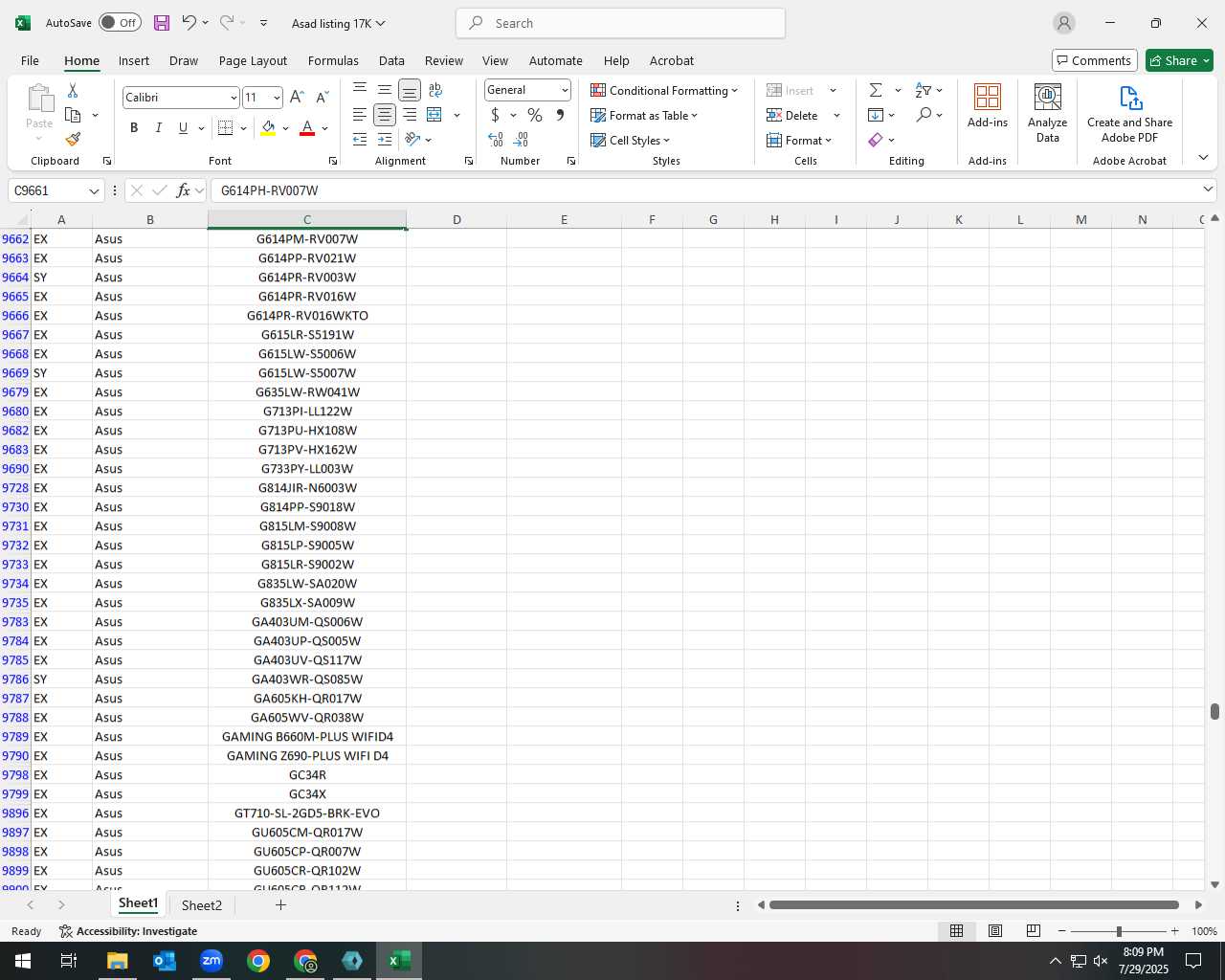Toggle Underline formatting
This screenshot has width=1225, height=980.
point(183,127)
